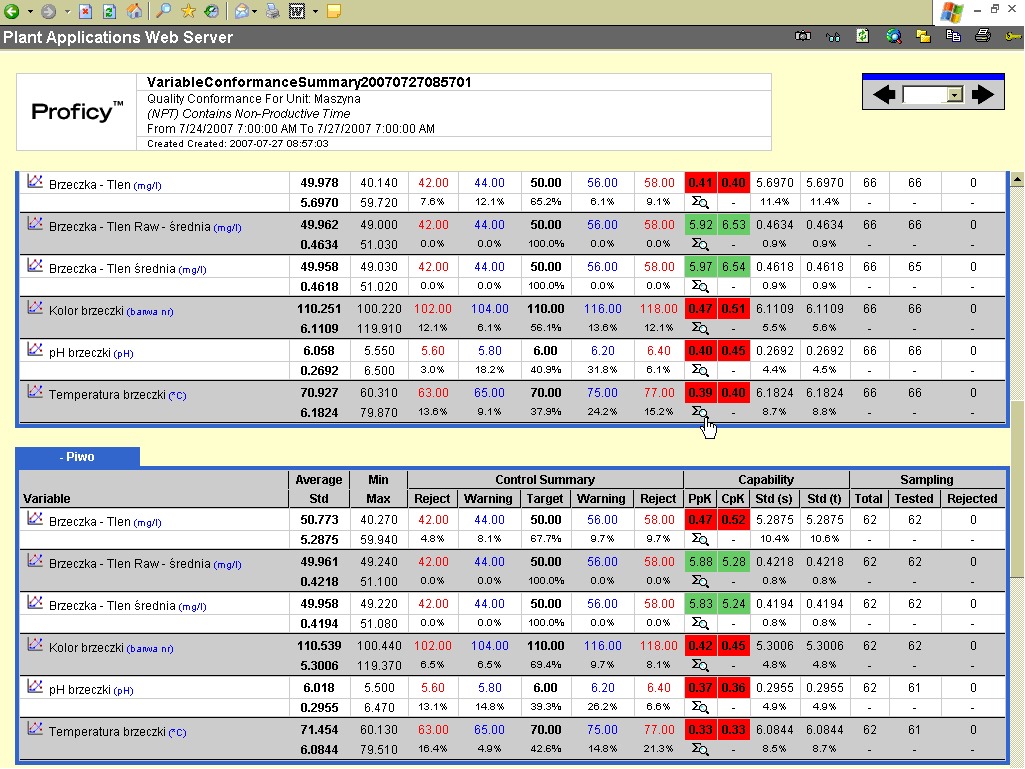Open the Forward button history dropdown arrow
Viewport: 1025px width, 769px height.
(x=67, y=12)
